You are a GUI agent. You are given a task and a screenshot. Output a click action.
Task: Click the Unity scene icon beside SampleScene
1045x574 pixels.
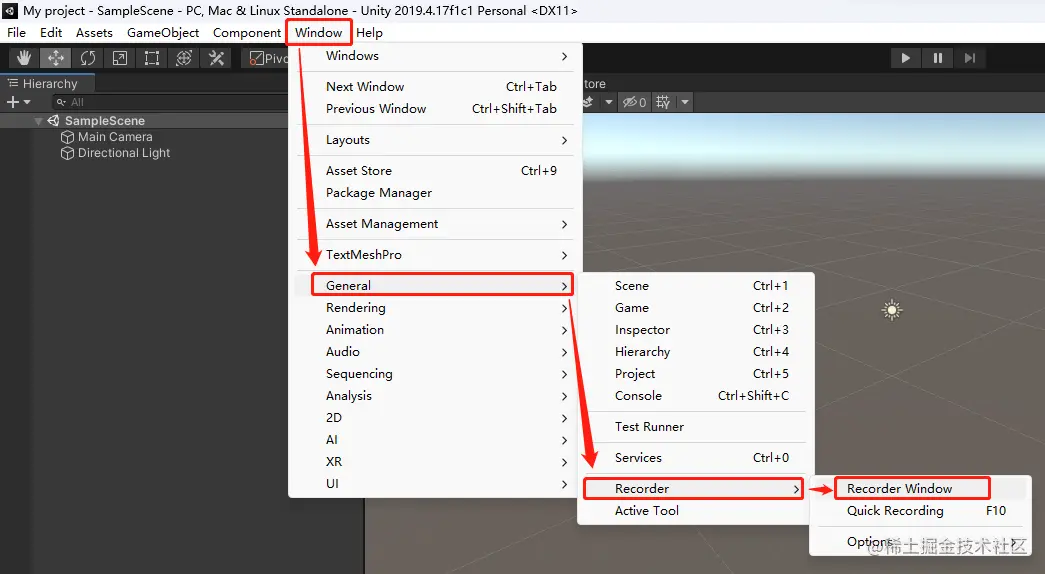pyautogui.click(x=53, y=121)
